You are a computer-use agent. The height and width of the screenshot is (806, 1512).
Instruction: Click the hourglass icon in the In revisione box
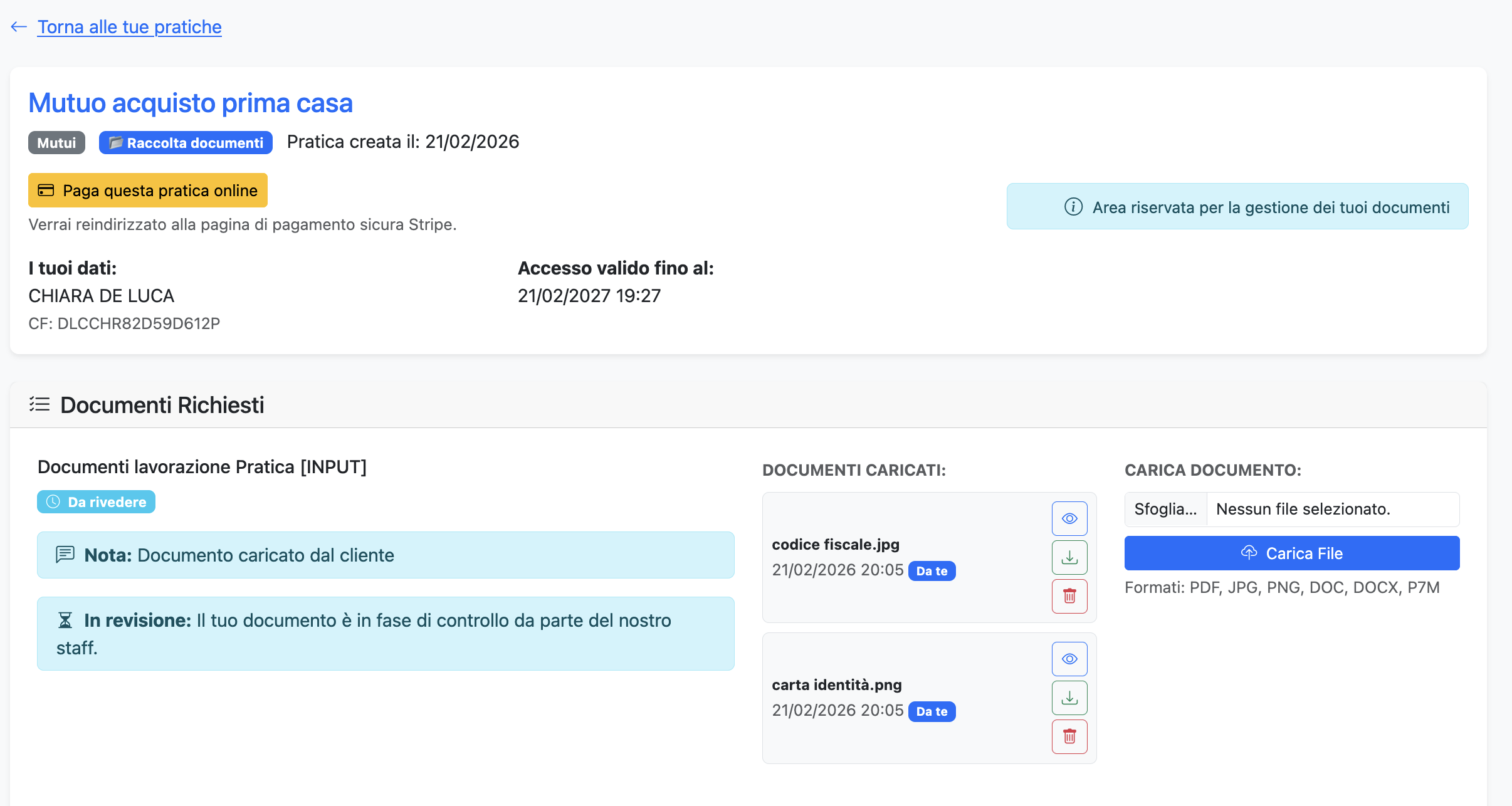pos(65,620)
